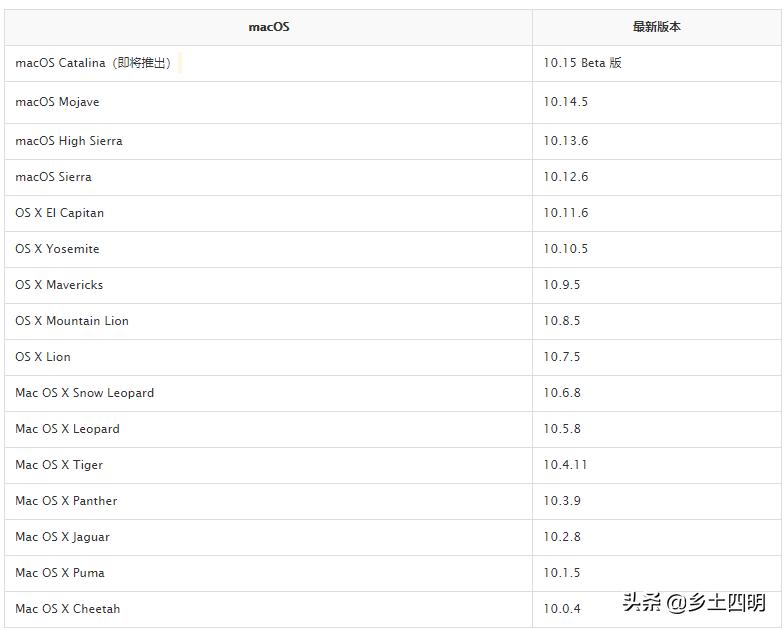Click version 10.0.4

click(x=562, y=609)
